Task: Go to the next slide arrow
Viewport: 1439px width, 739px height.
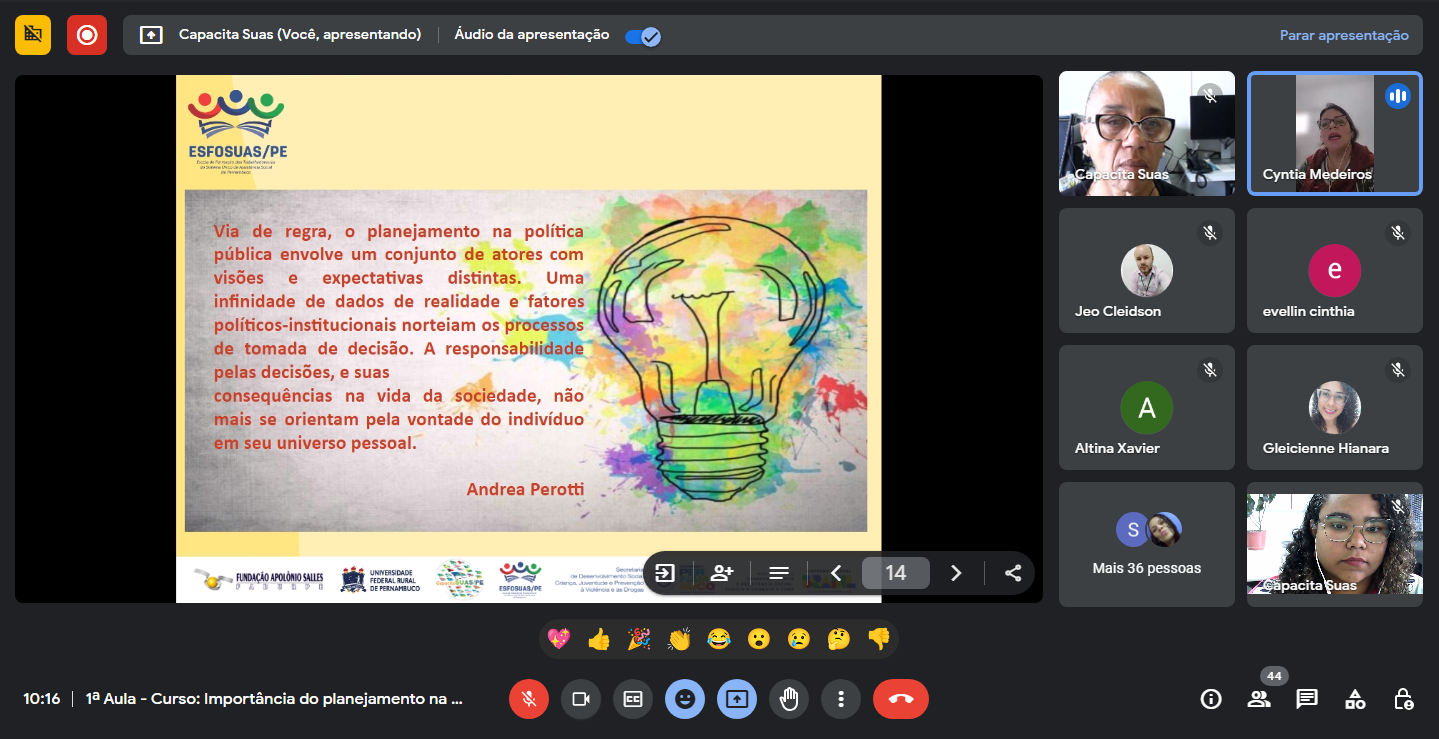Action: click(x=955, y=573)
